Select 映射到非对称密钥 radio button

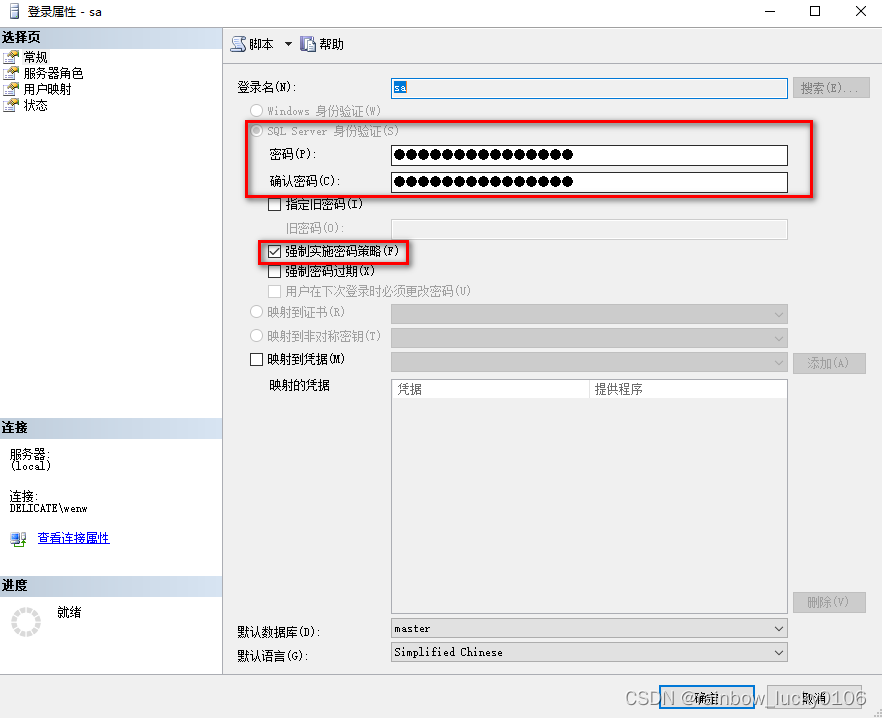tap(256, 336)
